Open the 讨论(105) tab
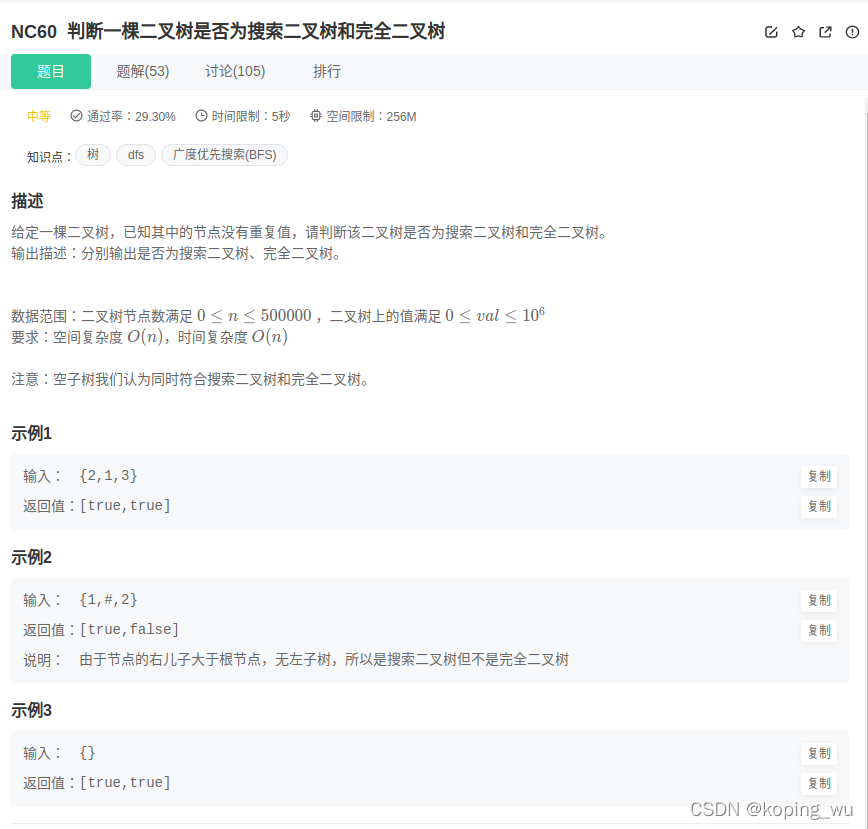Image resolution: width=868 pixels, height=829 pixels. tap(235, 71)
